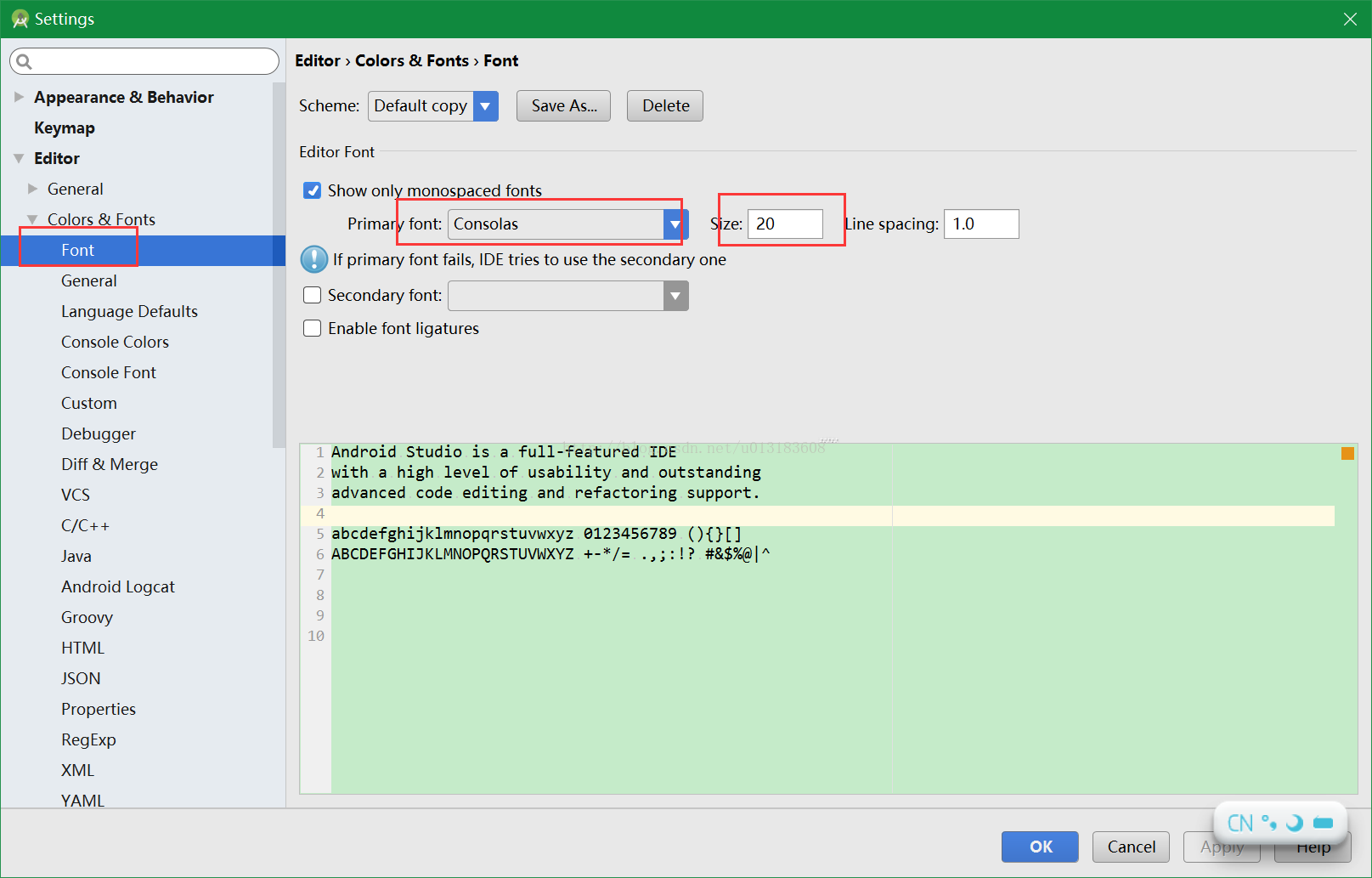1372x878 pixels.
Task: Select Keymap in settings tree
Action: click(65, 127)
